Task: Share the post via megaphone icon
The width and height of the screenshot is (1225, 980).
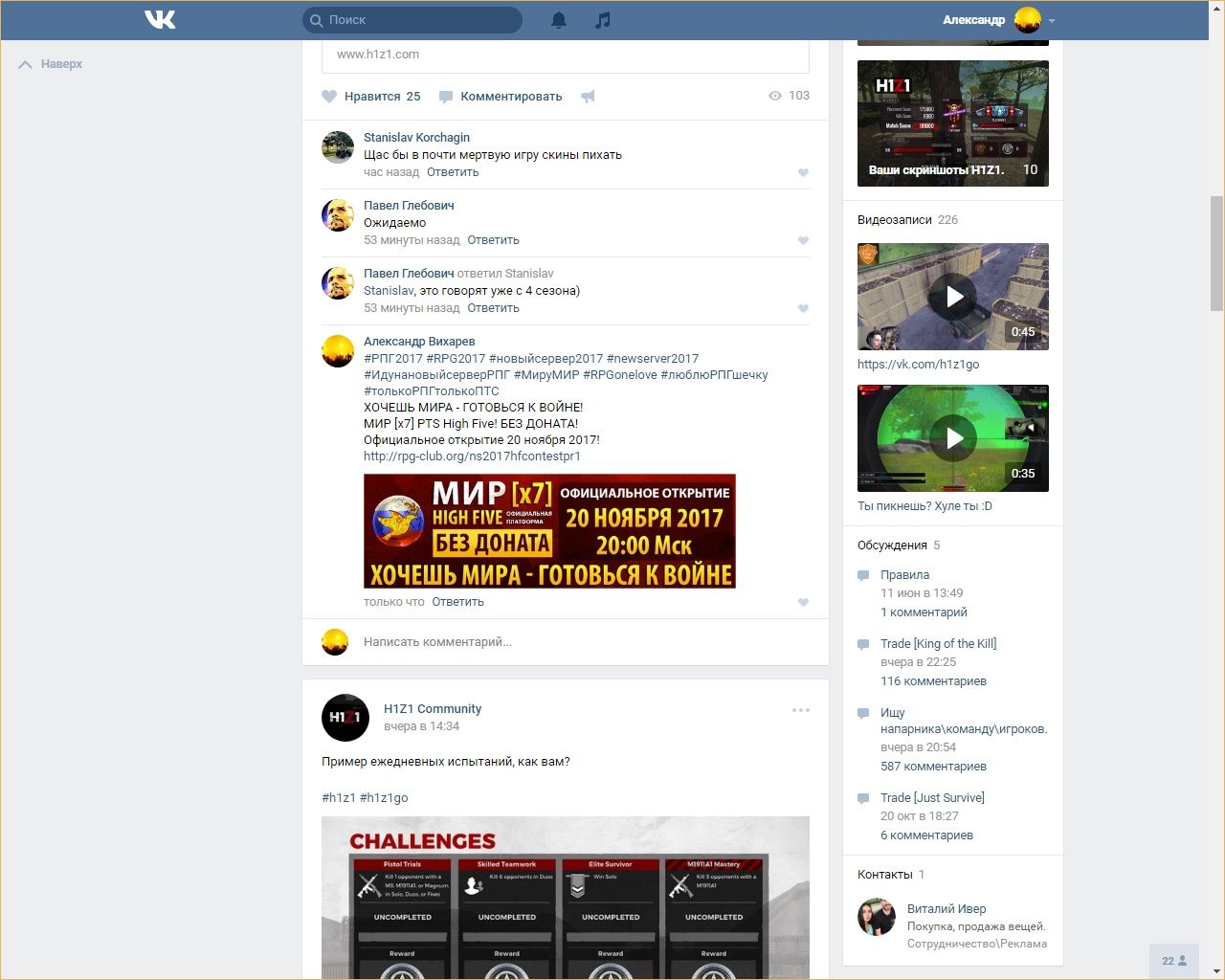Action: (588, 96)
